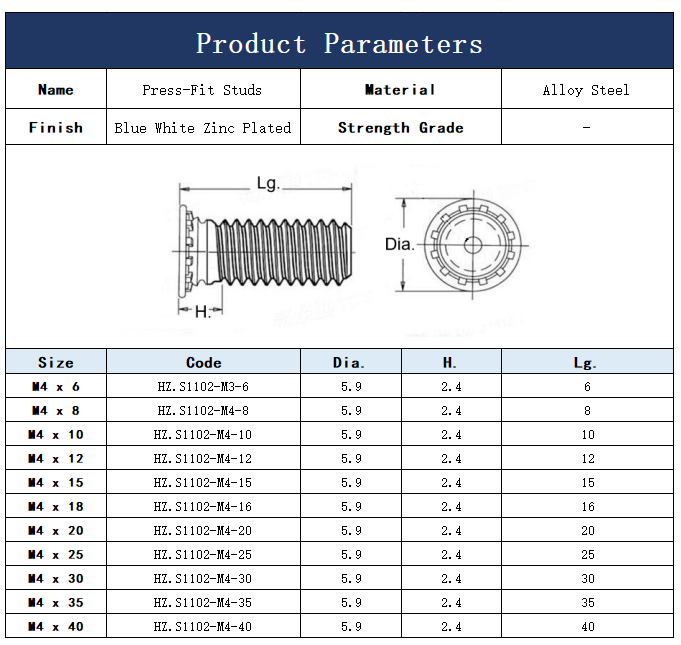Click the Blue White Zinc Plated cell
Viewport: 681px width, 645px height.
click(x=202, y=128)
